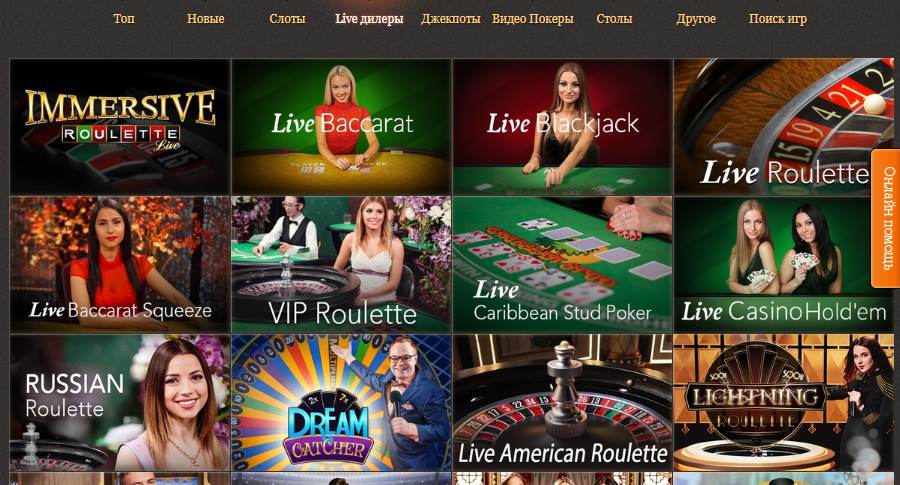This screenshot has height=485, width=900.
Task: Switch to the Топ tab
Action: [x=124, y=18]
